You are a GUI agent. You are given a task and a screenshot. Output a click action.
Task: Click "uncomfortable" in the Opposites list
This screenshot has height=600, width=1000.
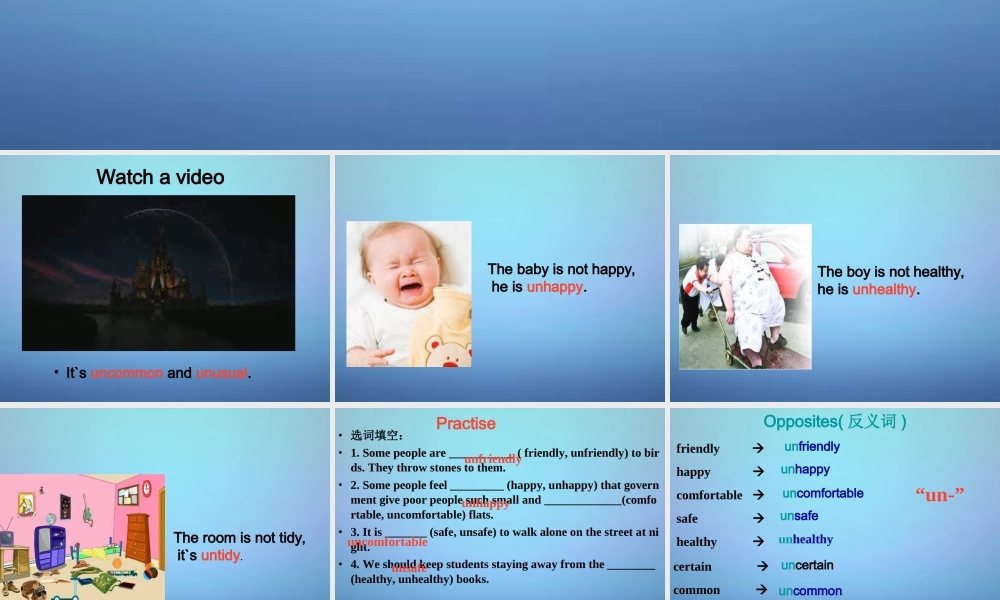(823, 493)
